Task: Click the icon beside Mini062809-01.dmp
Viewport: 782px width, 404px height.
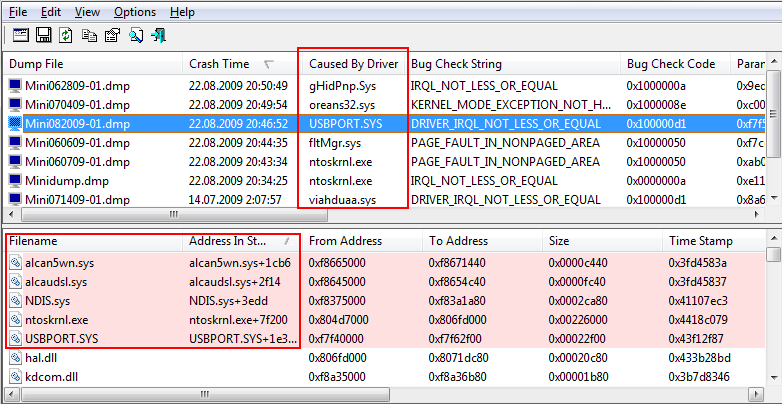Action: [15, 86]
